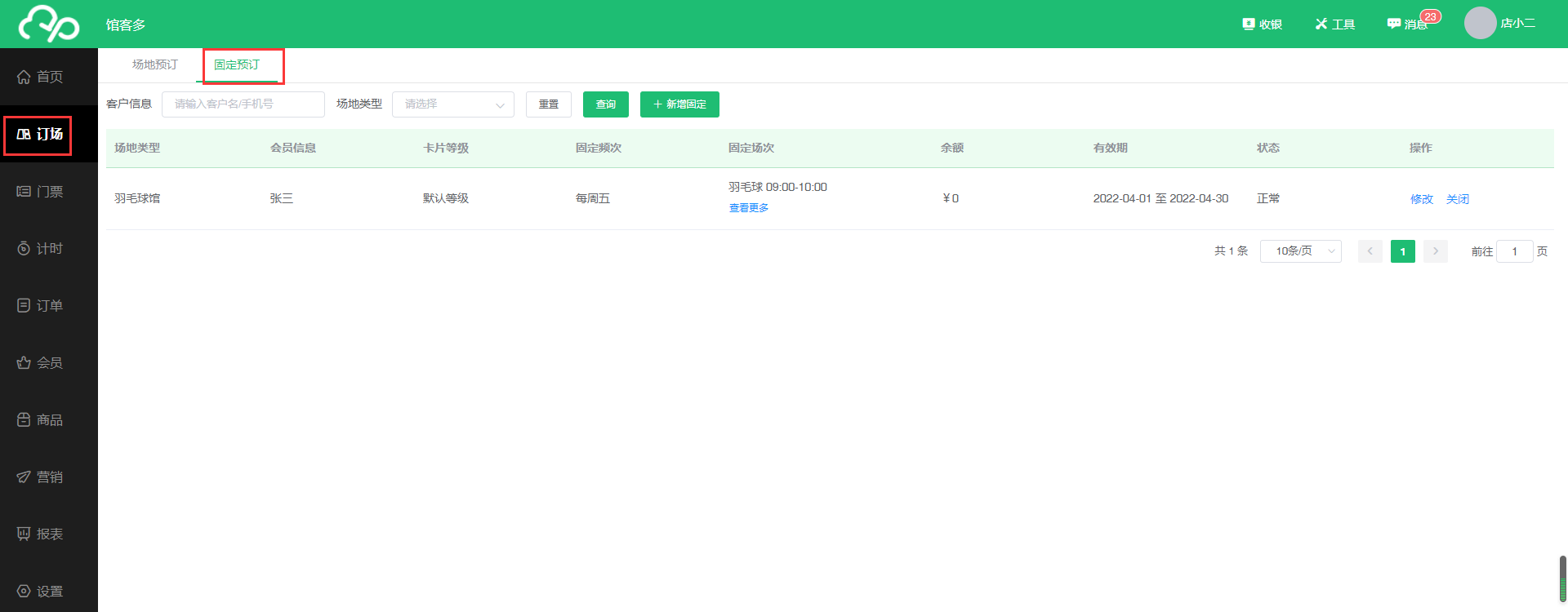The height and width of the screenshot is (612, 1568).
Task: Click the go-to page number input
Action: point(1515,251)
